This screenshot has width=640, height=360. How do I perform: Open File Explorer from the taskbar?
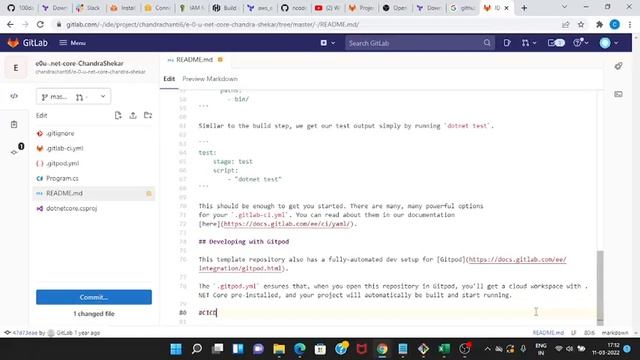click(279, 349)
